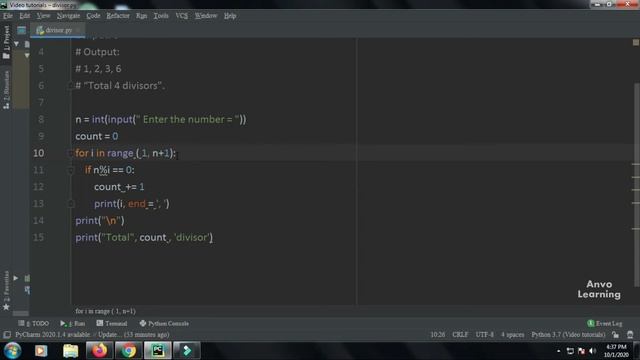Change CRLF line separator
The image size is (640, 360).
(x=460, y=335)
